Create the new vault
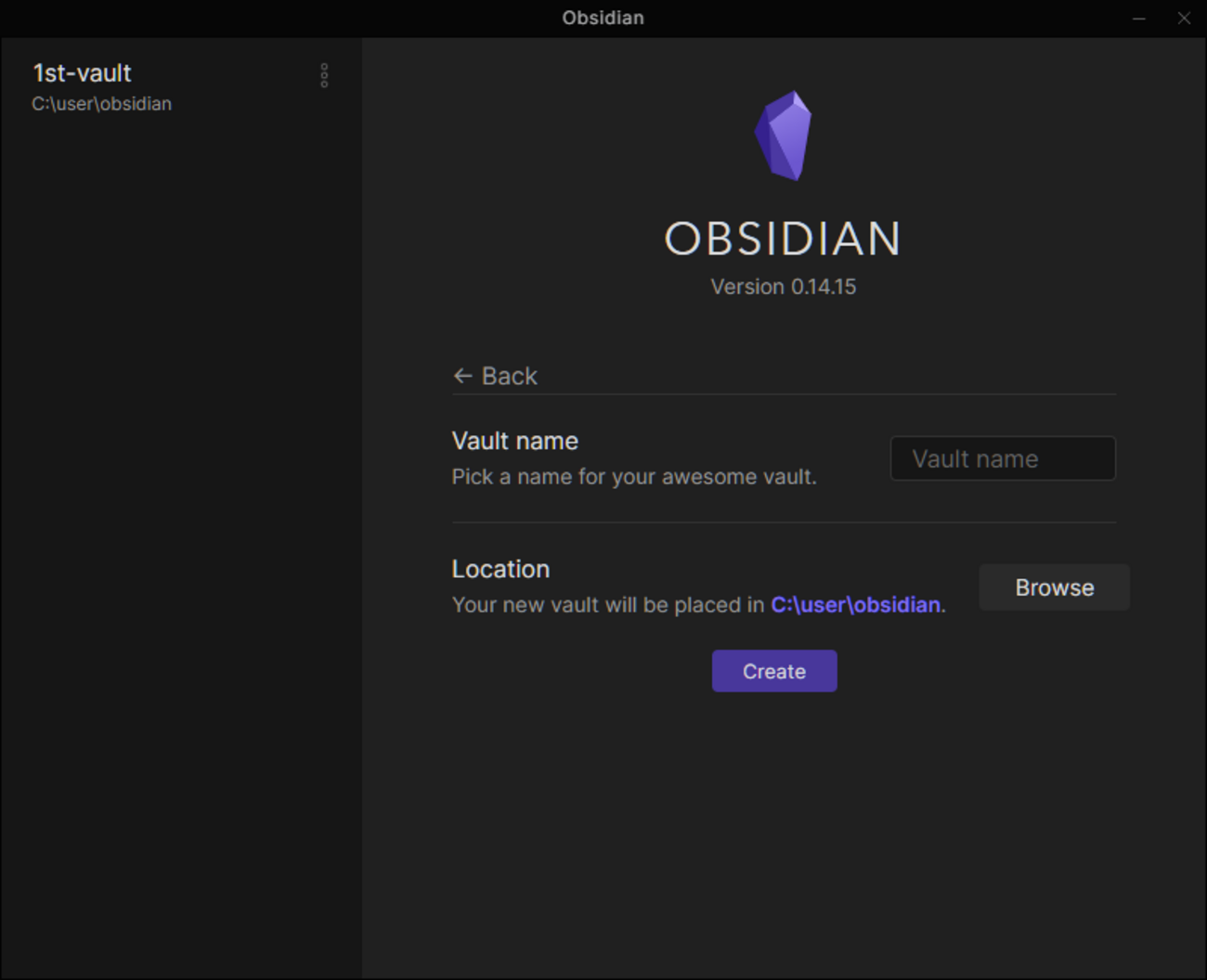 pos(773,670)
